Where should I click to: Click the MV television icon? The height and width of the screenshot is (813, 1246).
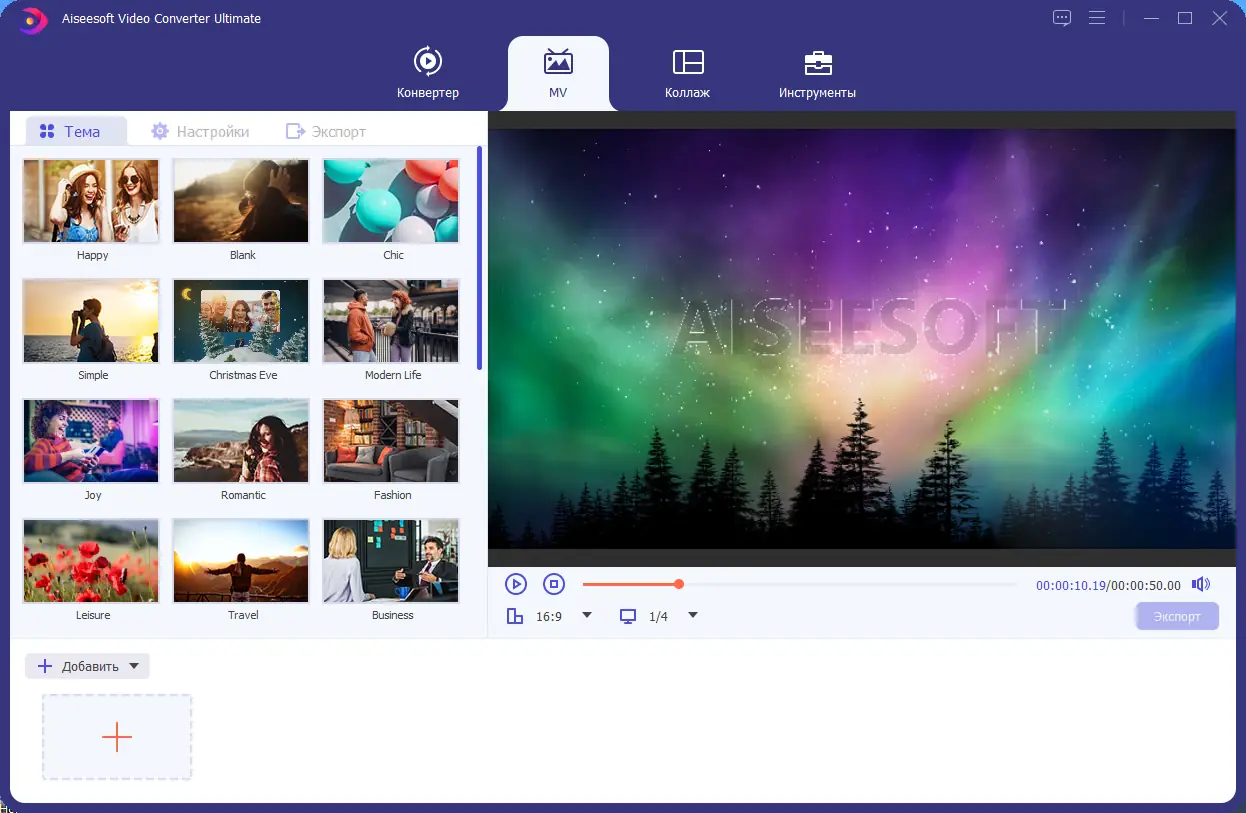click(x=558, y=62)
